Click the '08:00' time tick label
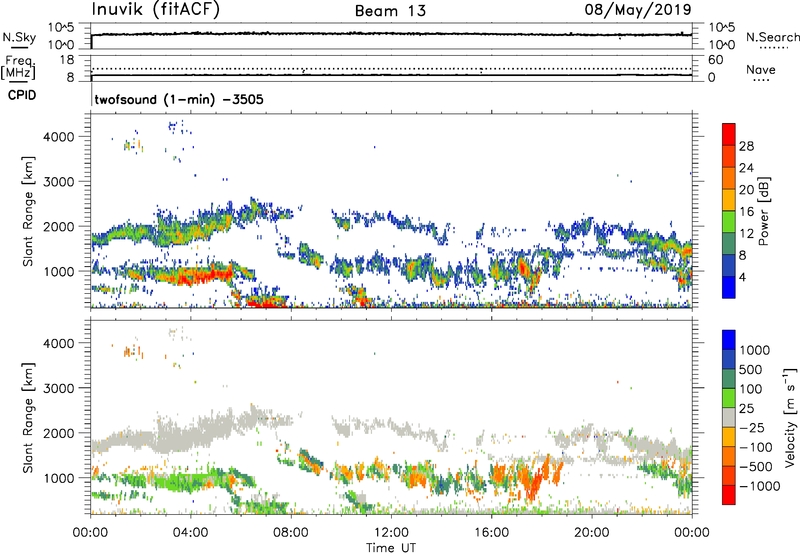Screen dimensions: 800x554 (x=290, y=533)
